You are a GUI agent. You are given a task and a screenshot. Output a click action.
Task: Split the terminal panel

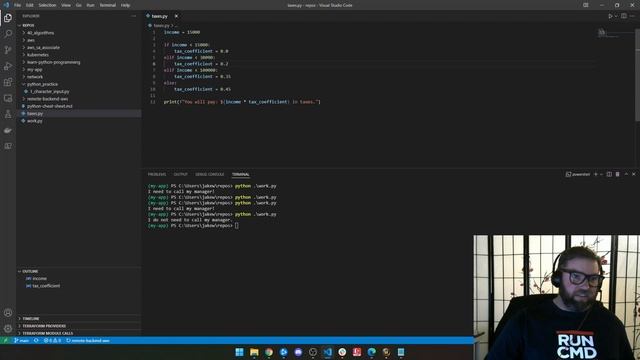[x=609, y=174]
